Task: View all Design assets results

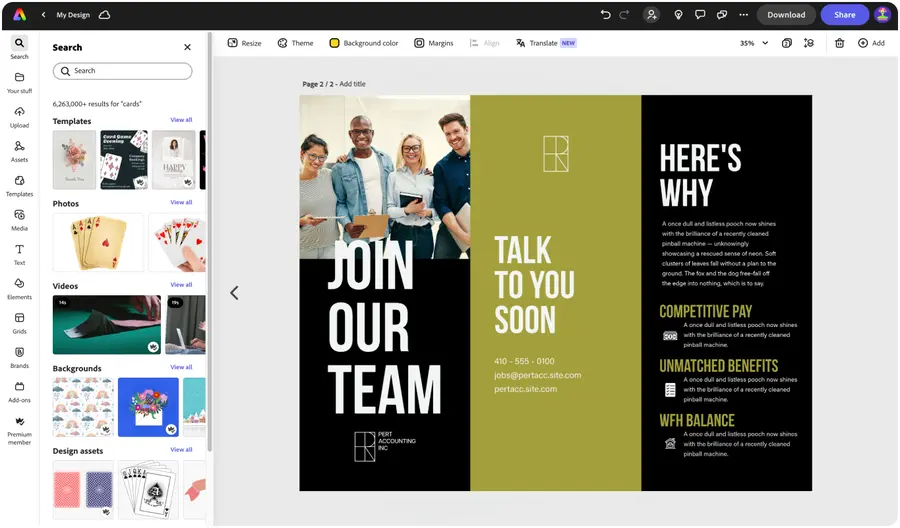Action: tap(181, 449)
